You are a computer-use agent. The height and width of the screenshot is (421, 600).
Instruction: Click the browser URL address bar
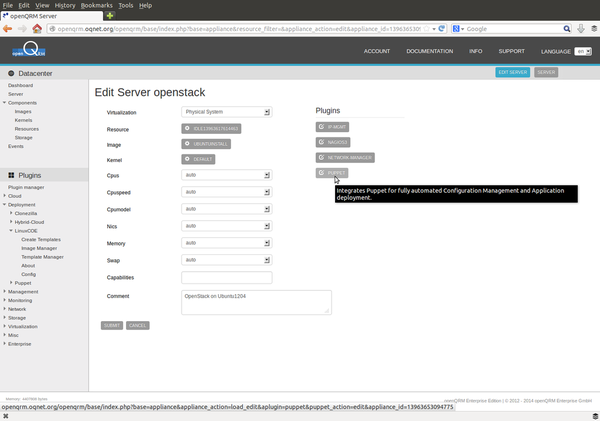239,29
